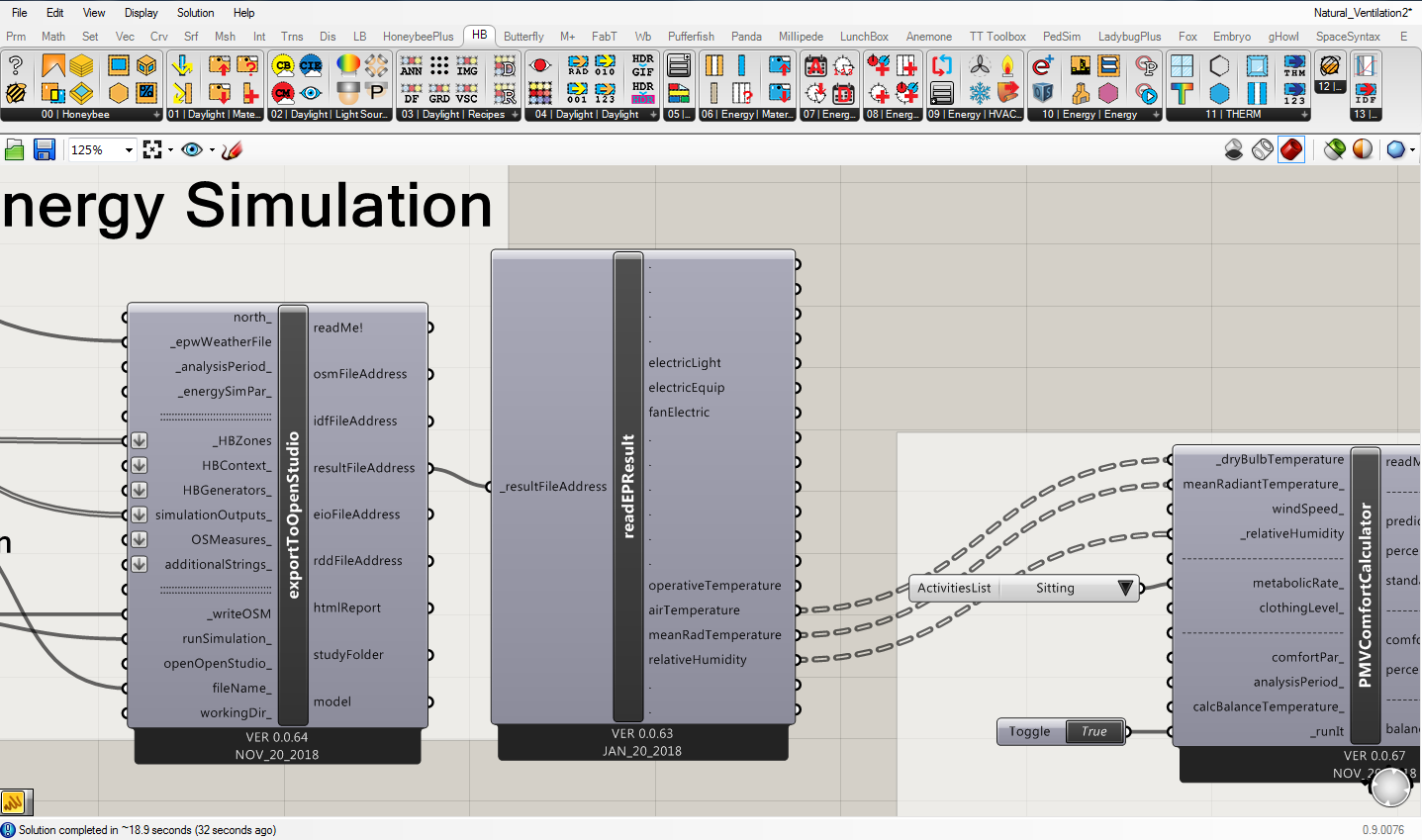Screen dimensions: 1422x840
Task: Select the rainbow T THERM icon
Action: click(1182, 93)
